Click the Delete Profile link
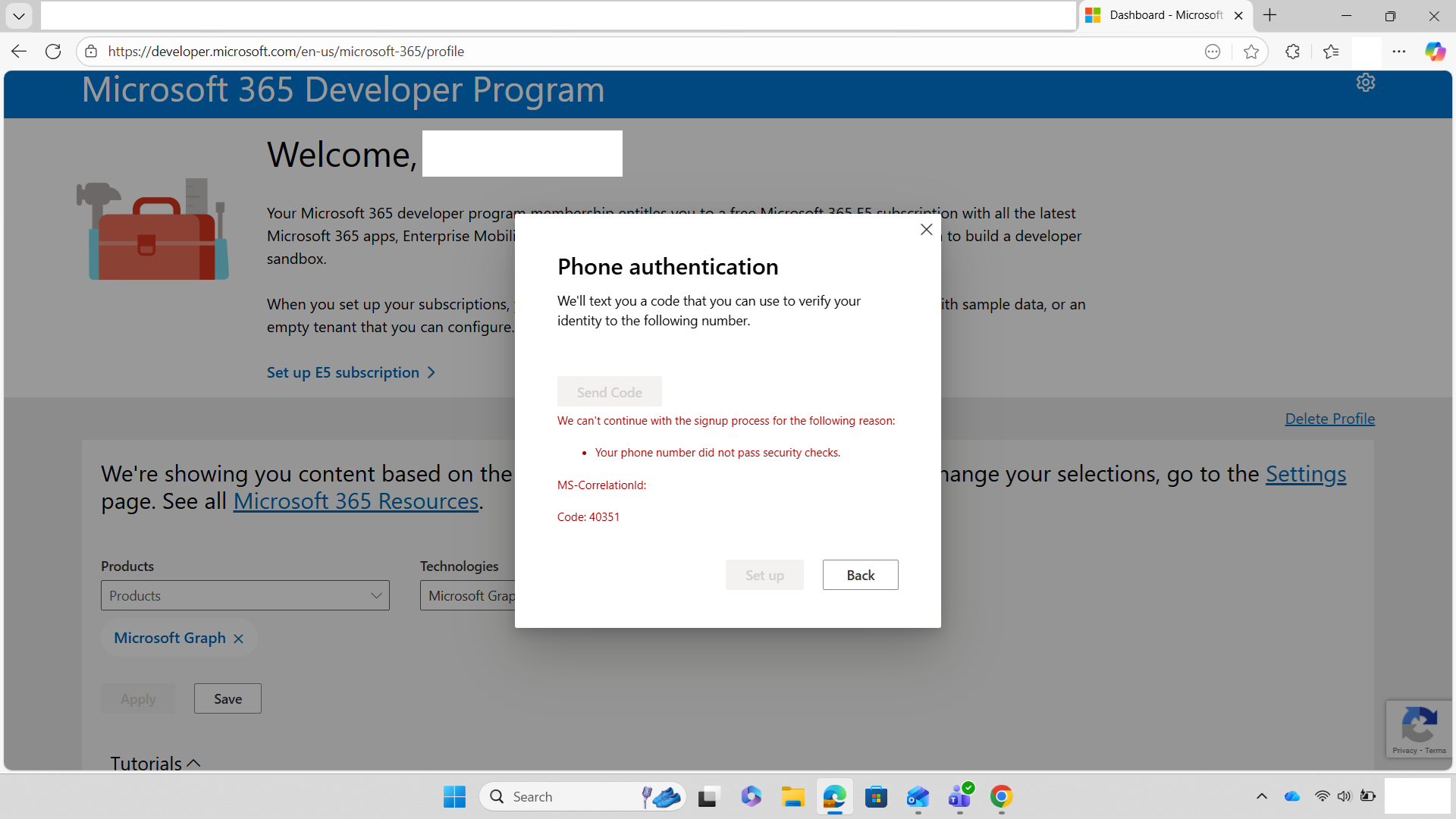1456x819 pixels. click(1329, 419)
